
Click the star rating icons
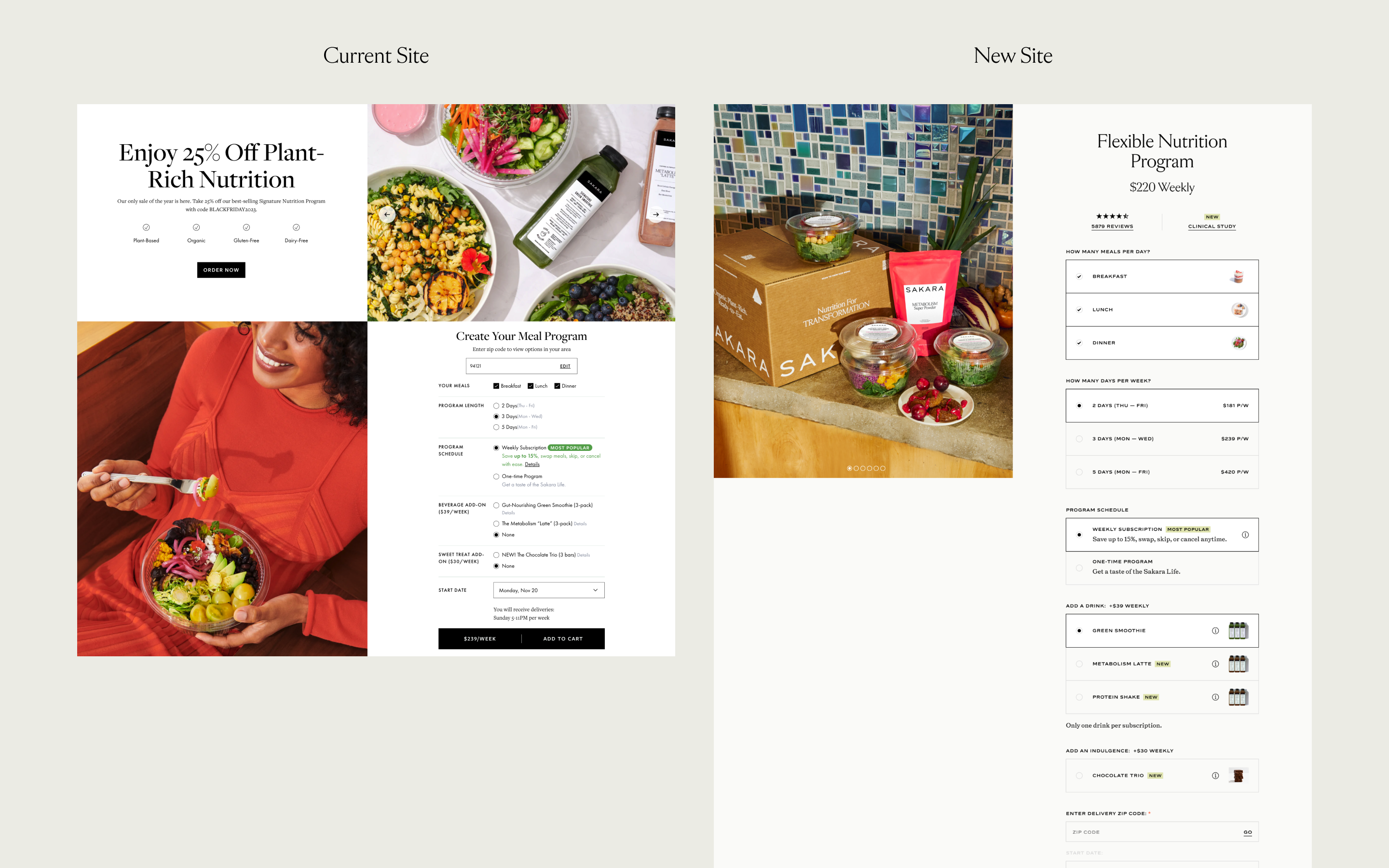pyautogui.click(x=1112, y=217)
